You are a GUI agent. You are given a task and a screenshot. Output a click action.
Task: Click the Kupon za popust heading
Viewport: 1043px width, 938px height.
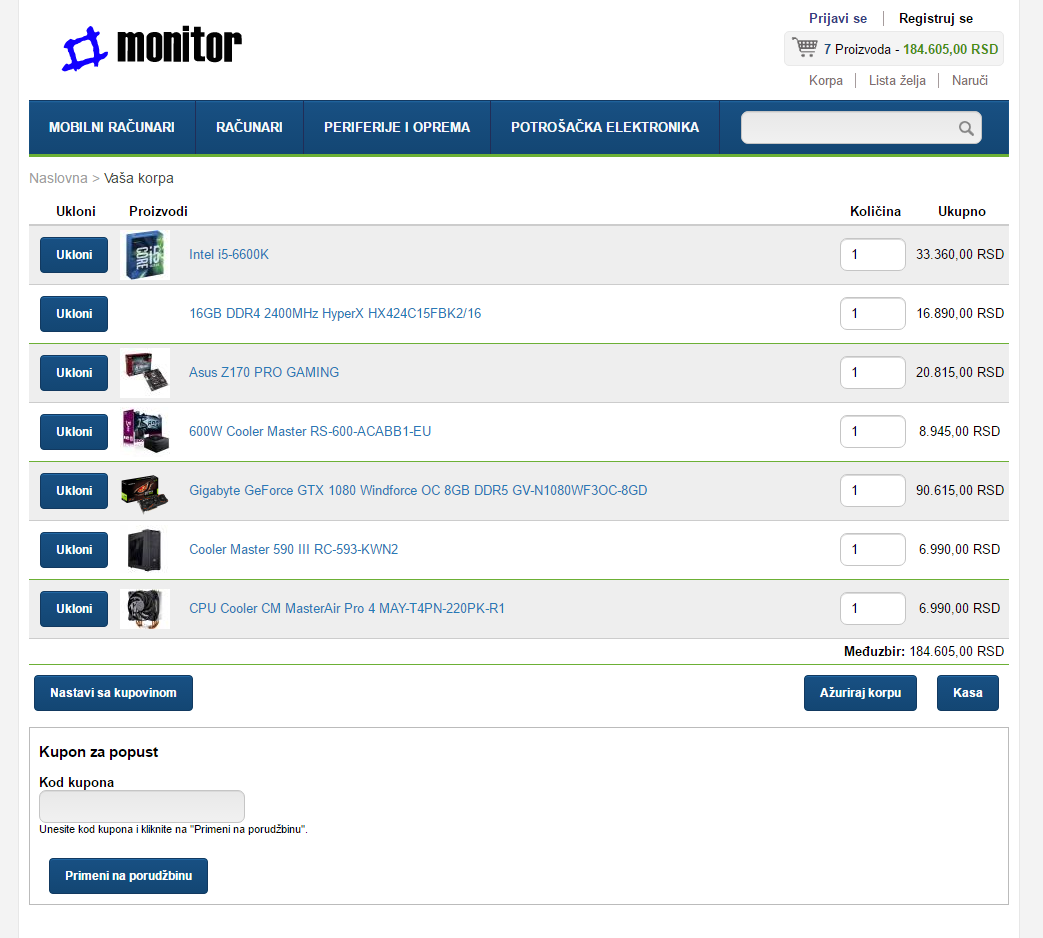click(98, 752)
